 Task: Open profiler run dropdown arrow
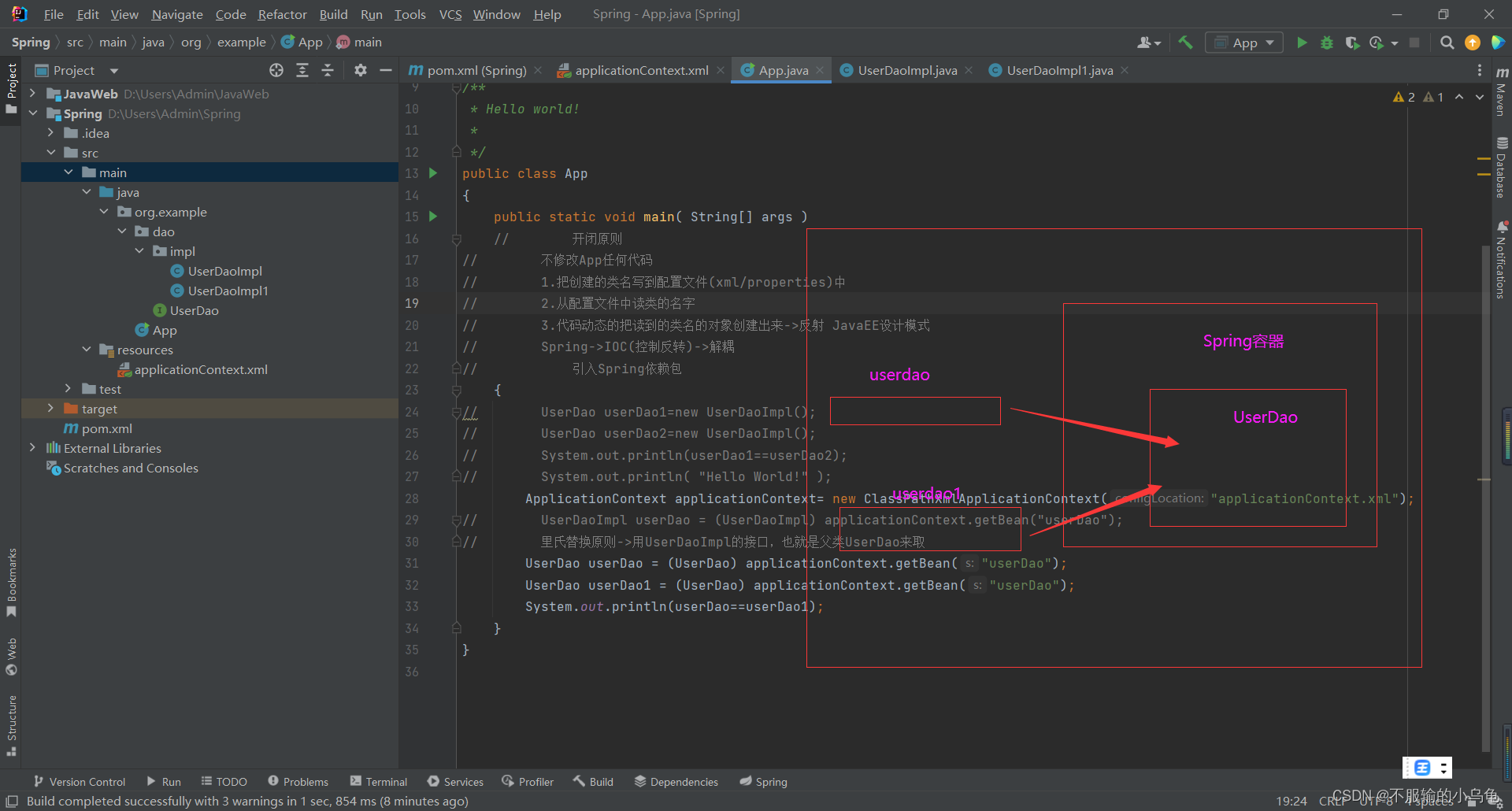(1395, 43)
